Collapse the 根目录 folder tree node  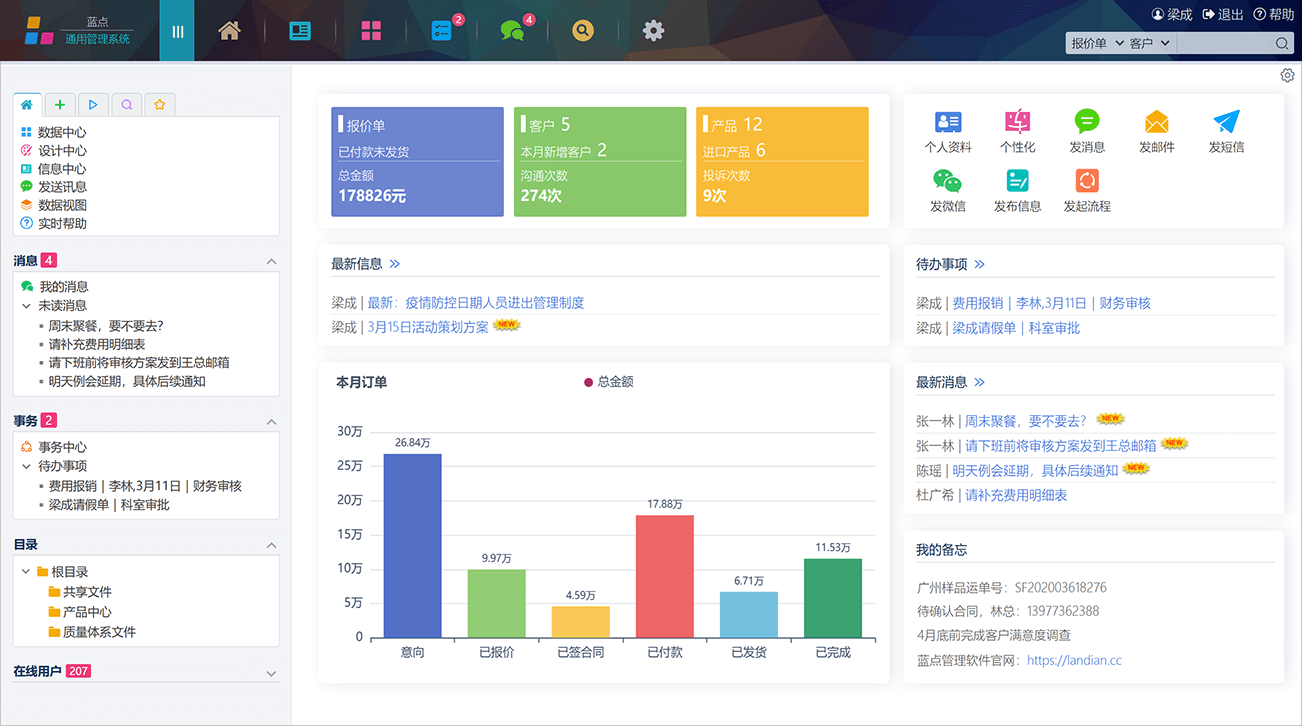26,572
